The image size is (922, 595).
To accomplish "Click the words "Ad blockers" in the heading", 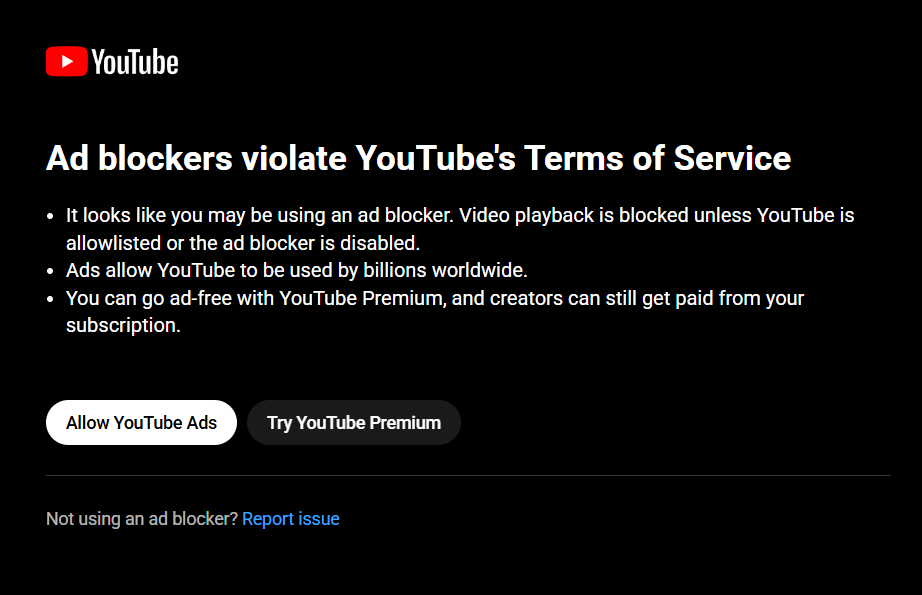I will pos(138,158).
